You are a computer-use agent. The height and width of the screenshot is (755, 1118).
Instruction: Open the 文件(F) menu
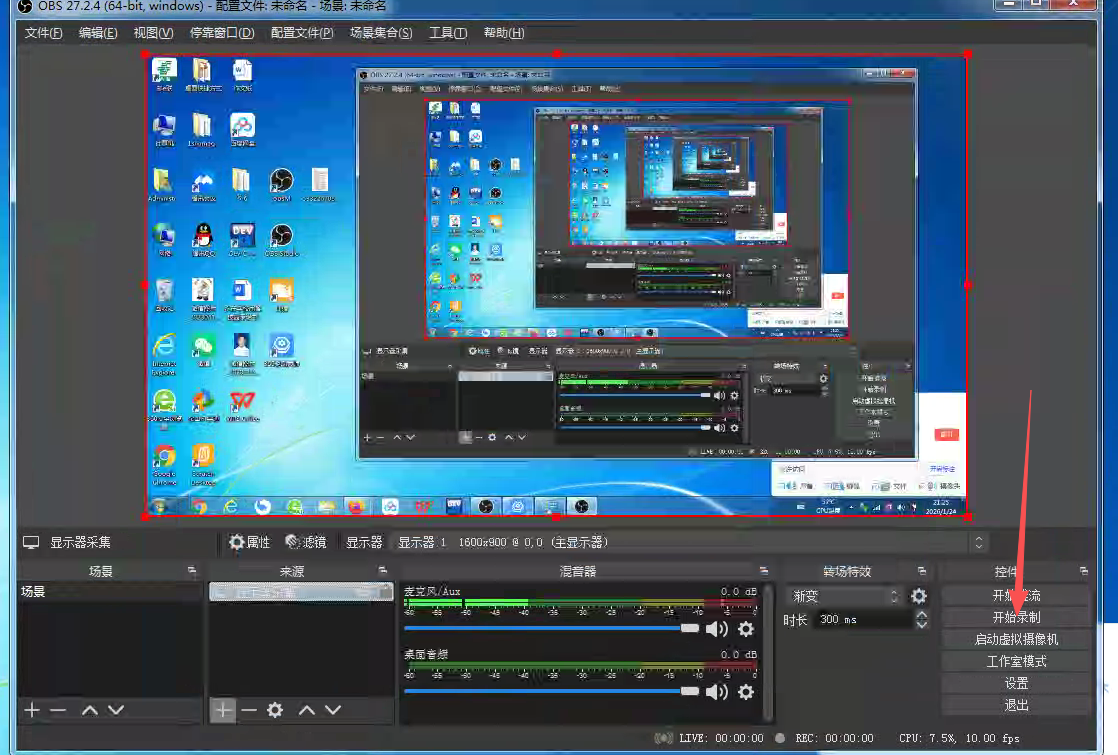click(x=43, y=33)
